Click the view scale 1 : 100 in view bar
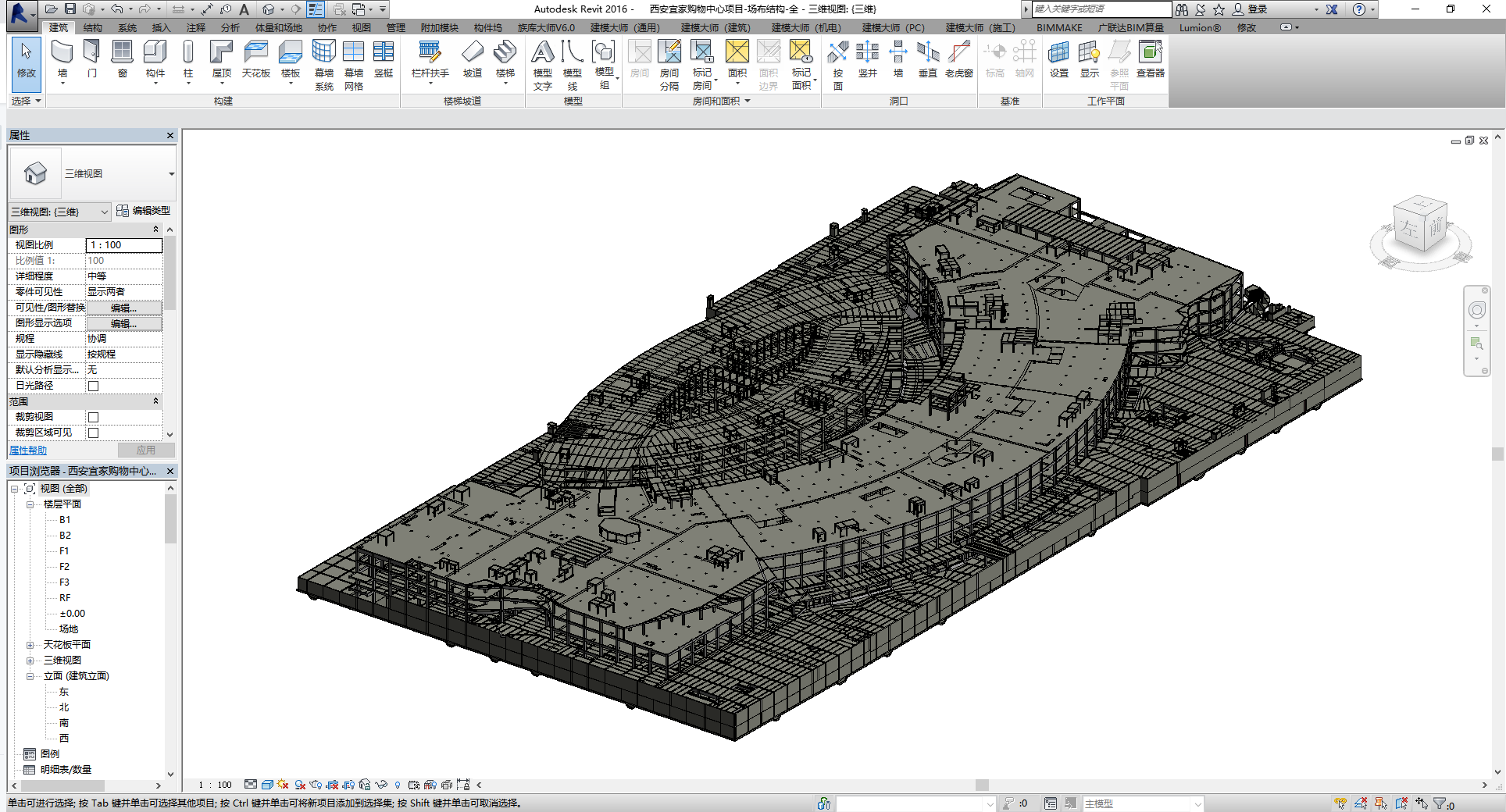Image resolution: width=1506 pixels, height=812 pixels. (x=216, y=785)
